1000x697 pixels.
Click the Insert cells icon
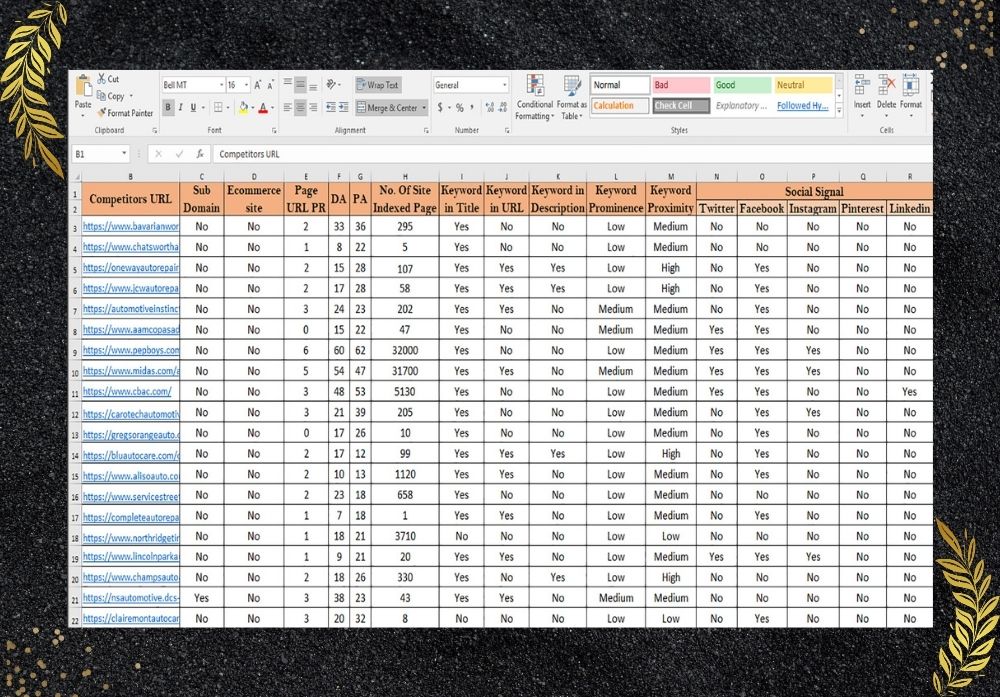tap(862, 84)
